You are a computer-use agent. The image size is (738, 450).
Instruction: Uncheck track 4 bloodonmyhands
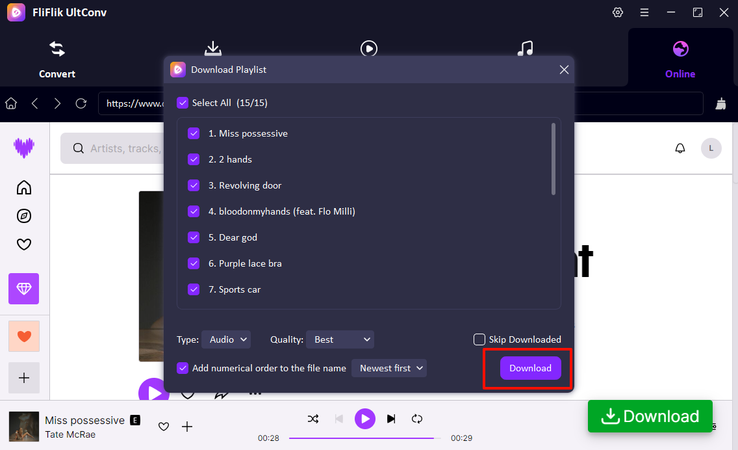point(193,211)
